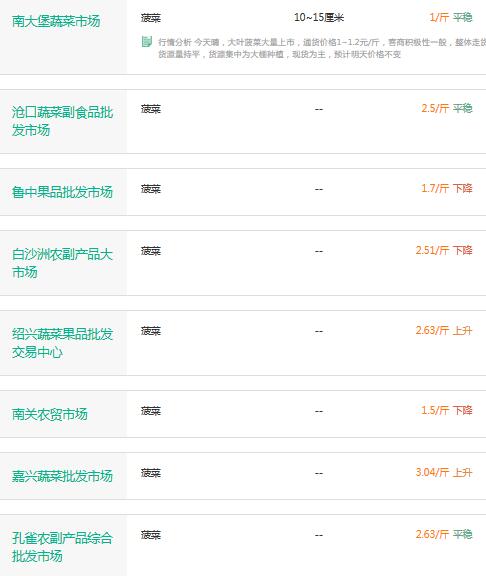Click the 10~15厘米 specification text
Viewport: 486px width, 576px height.
click(x=319, y=17)
